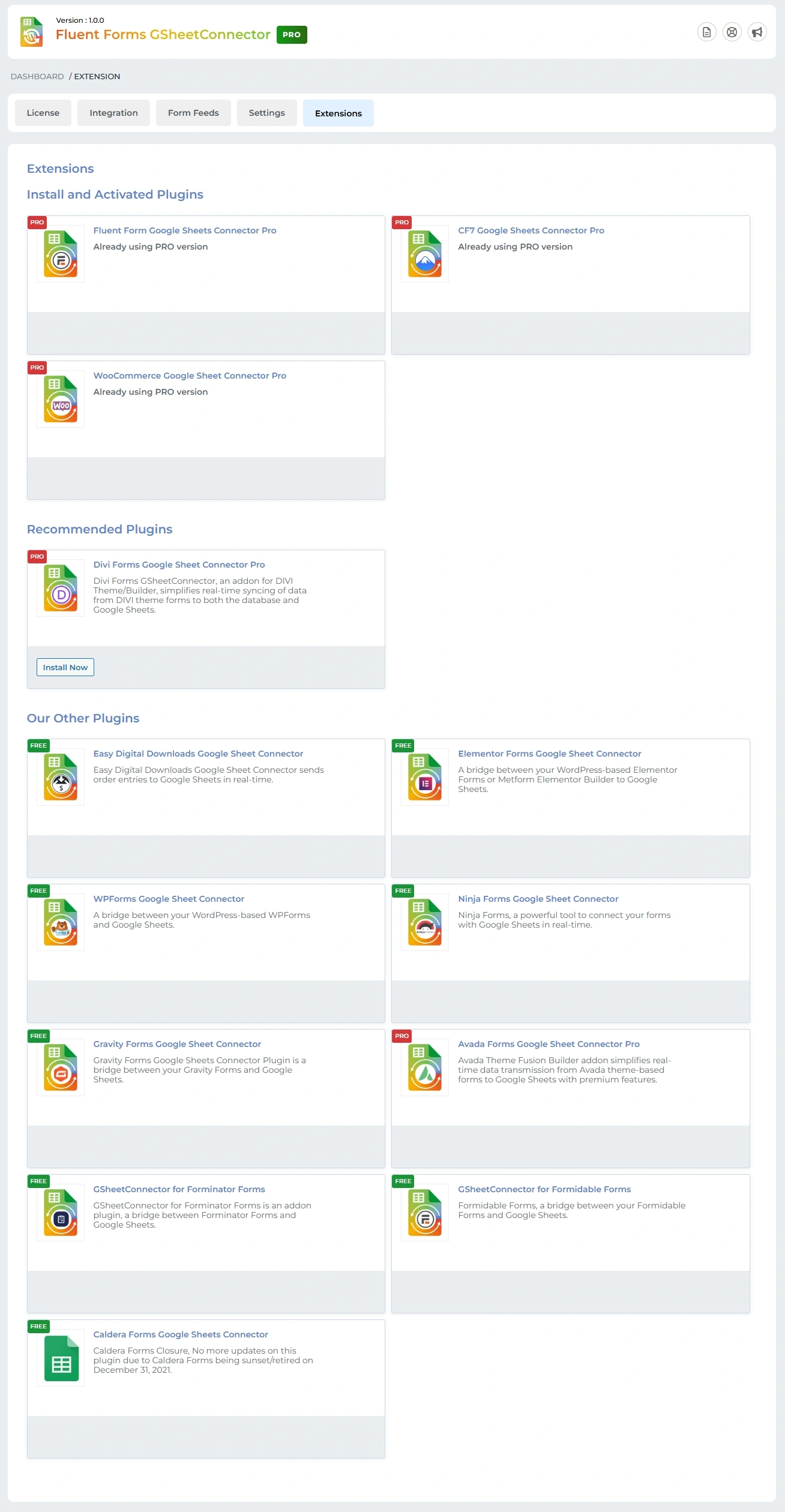Open Ninja Forms Google Sheet Connector link
This screenshot has height=1512, width=785.
[538, 899]
